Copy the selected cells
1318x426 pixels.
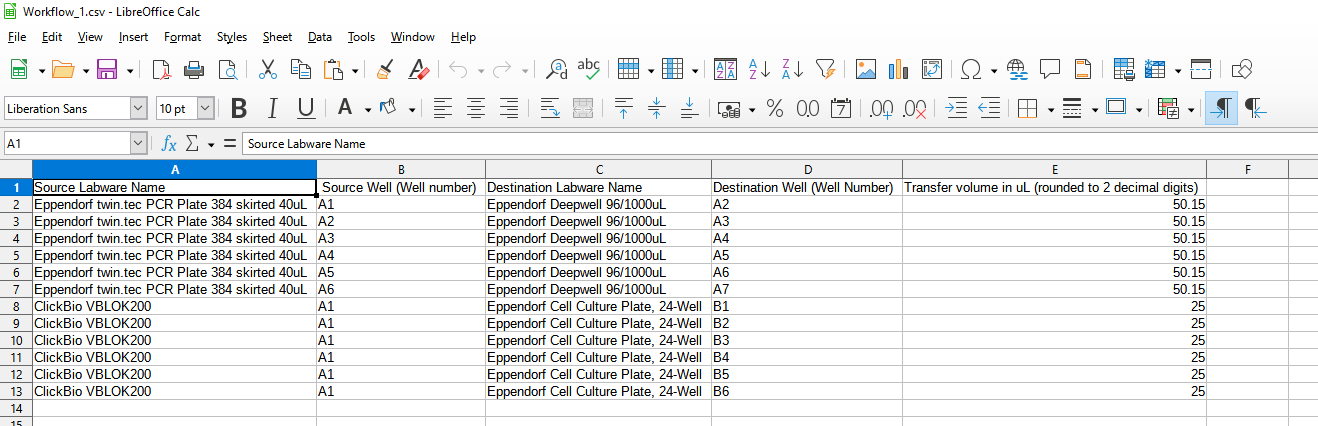coord(300,69)
